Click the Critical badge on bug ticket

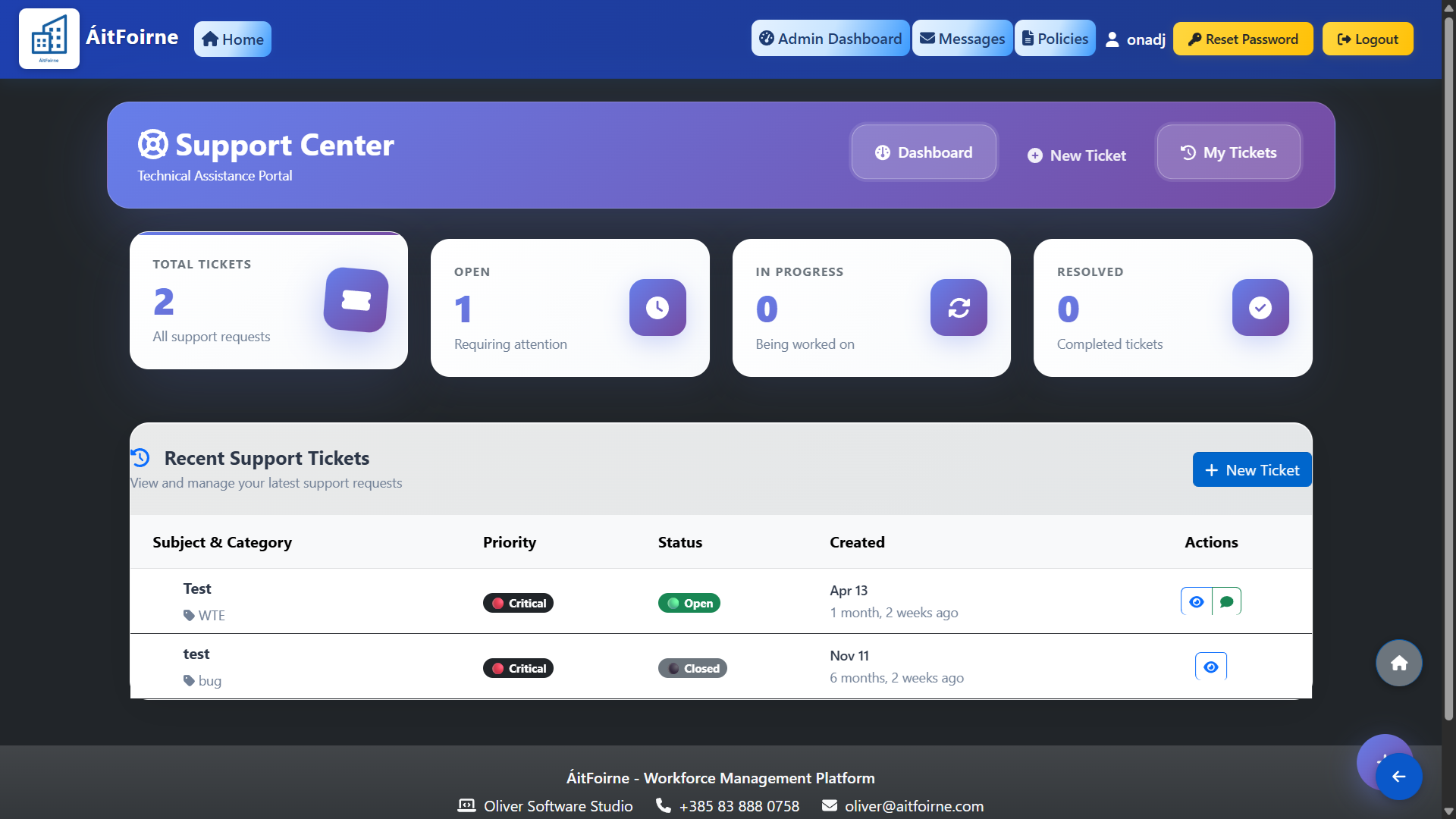pyautogui.click(x=518, y=668)
